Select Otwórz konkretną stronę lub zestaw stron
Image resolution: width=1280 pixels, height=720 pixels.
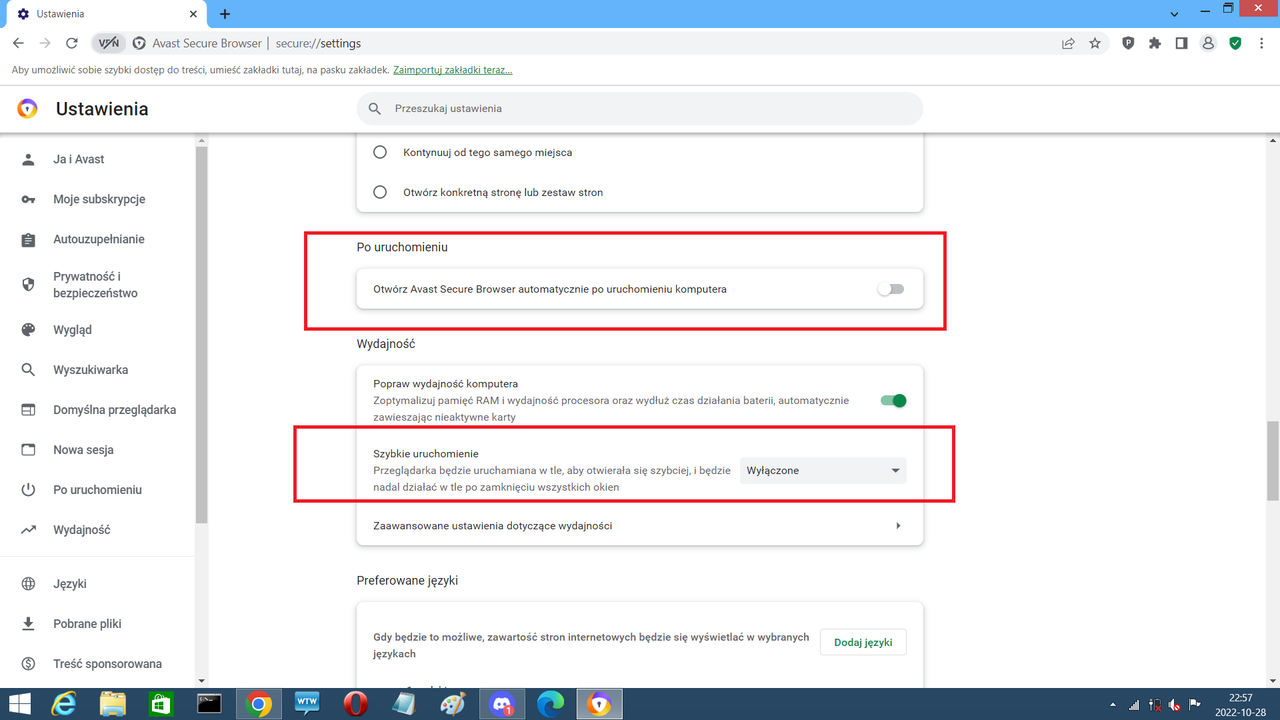click(380, 192)
